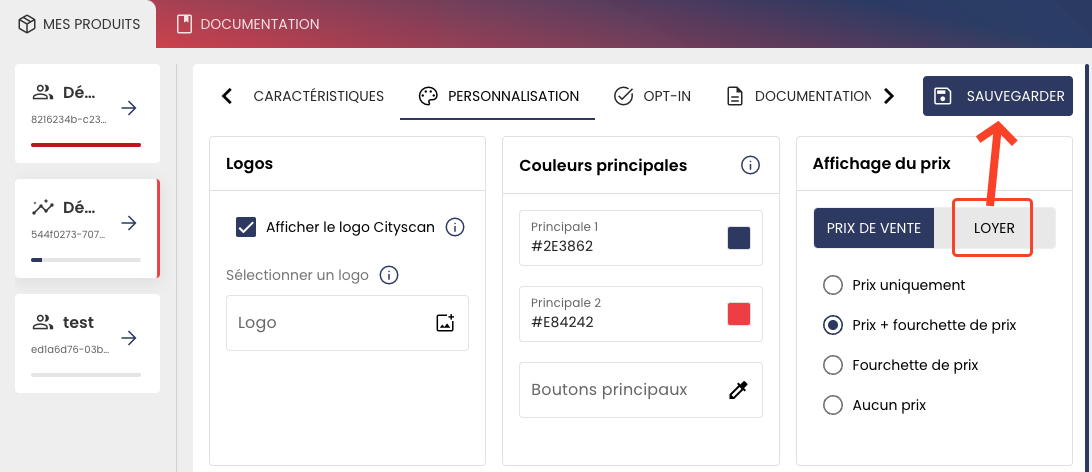Open the test product arrow icon
Viewport: 1092px width, 472px height.
click(128, 338)
